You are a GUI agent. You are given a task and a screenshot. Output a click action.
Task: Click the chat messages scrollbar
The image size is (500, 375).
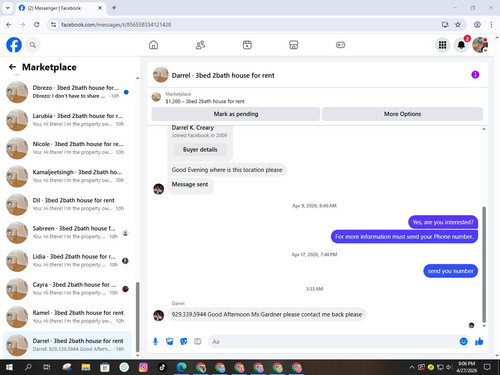click(484, 264)
